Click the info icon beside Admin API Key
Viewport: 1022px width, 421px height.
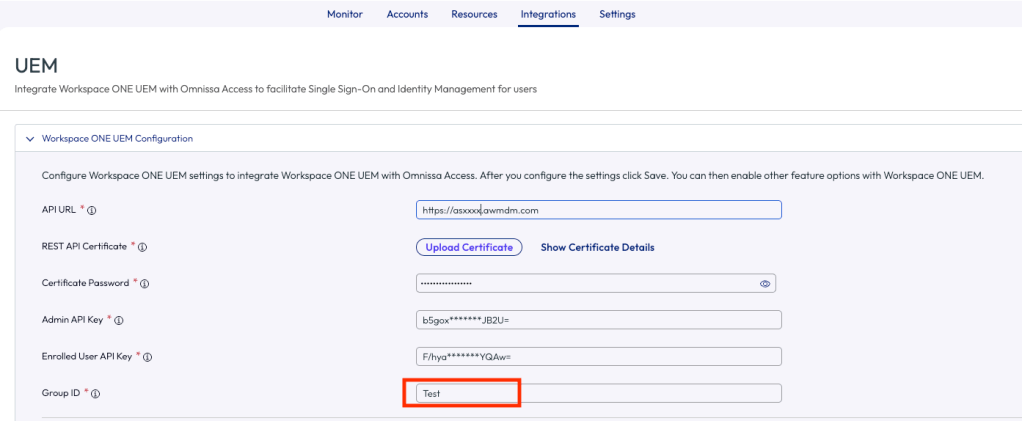(119, 320)
